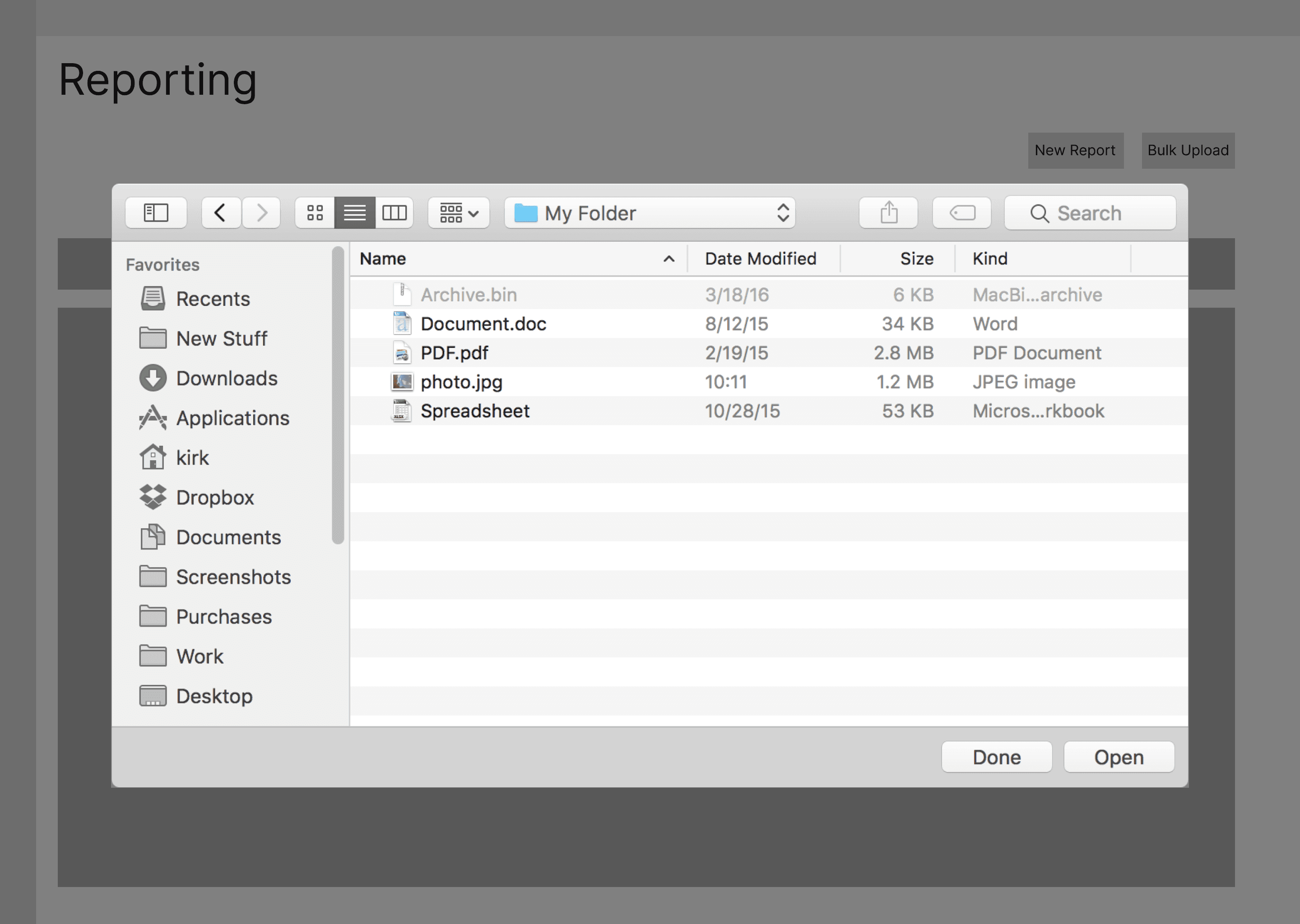
Task: Select the Dropbox sidebar item
Action: tap(214, 498)
